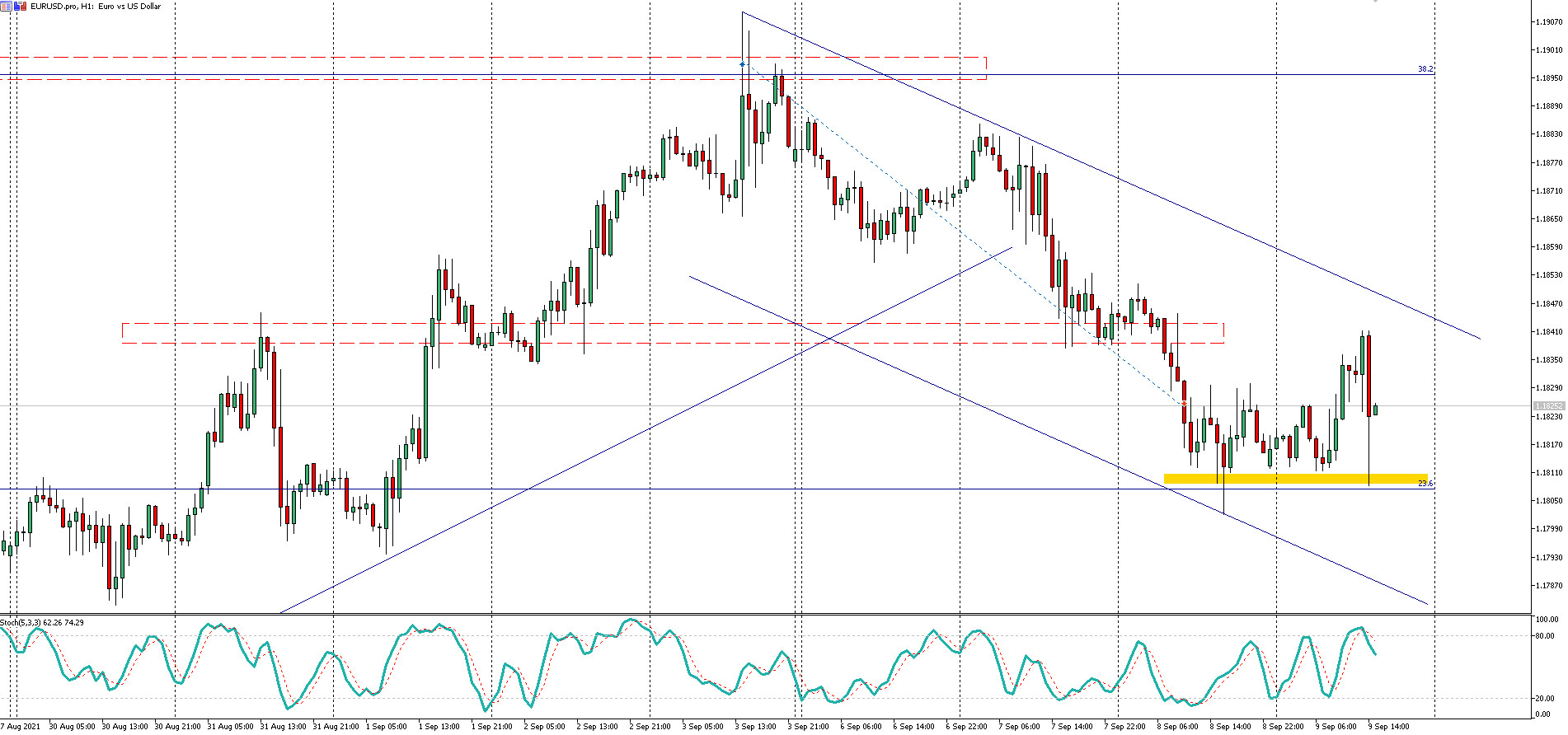This screenshot has height=735, width=1568.
Task: Click the 0.00 stochastic scale label
Action: (x=1543, y=714)
